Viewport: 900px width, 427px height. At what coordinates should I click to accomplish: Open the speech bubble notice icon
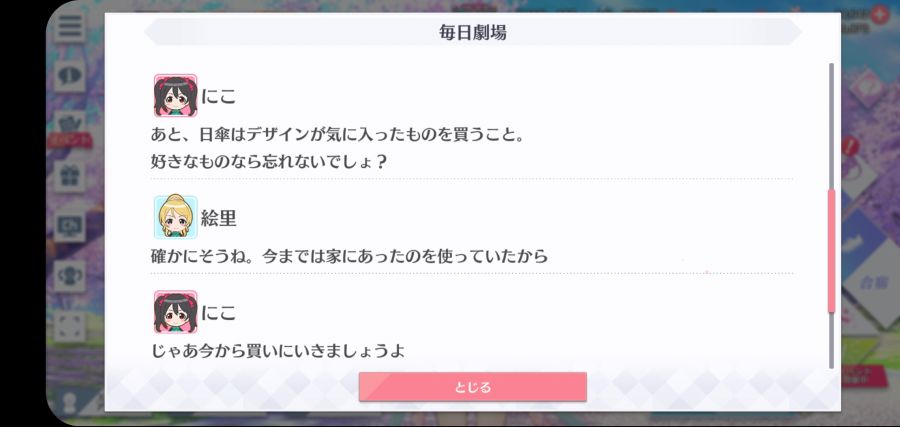tap(70, 76)
